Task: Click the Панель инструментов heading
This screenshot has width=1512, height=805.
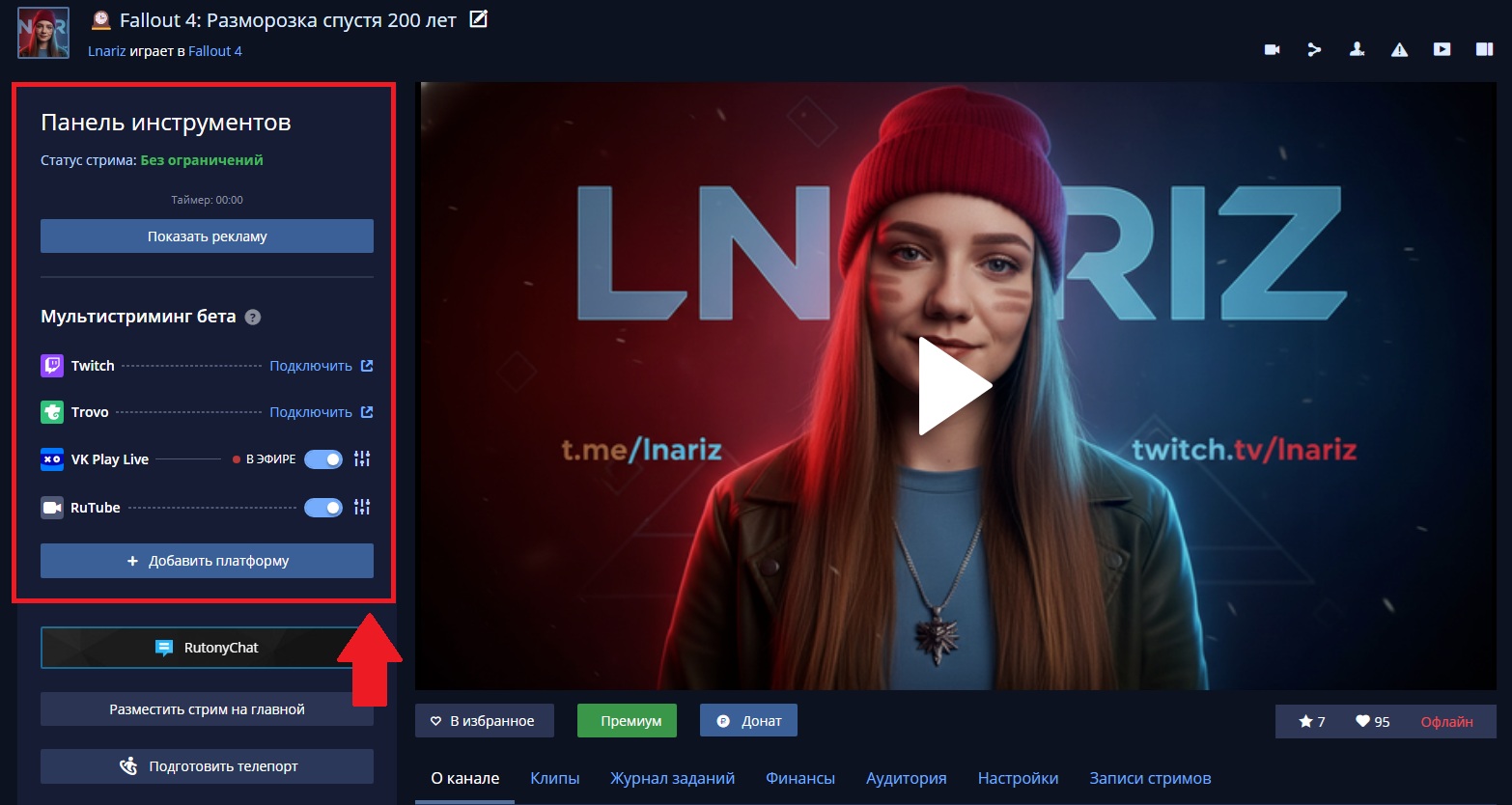Action: click(166, 123)
